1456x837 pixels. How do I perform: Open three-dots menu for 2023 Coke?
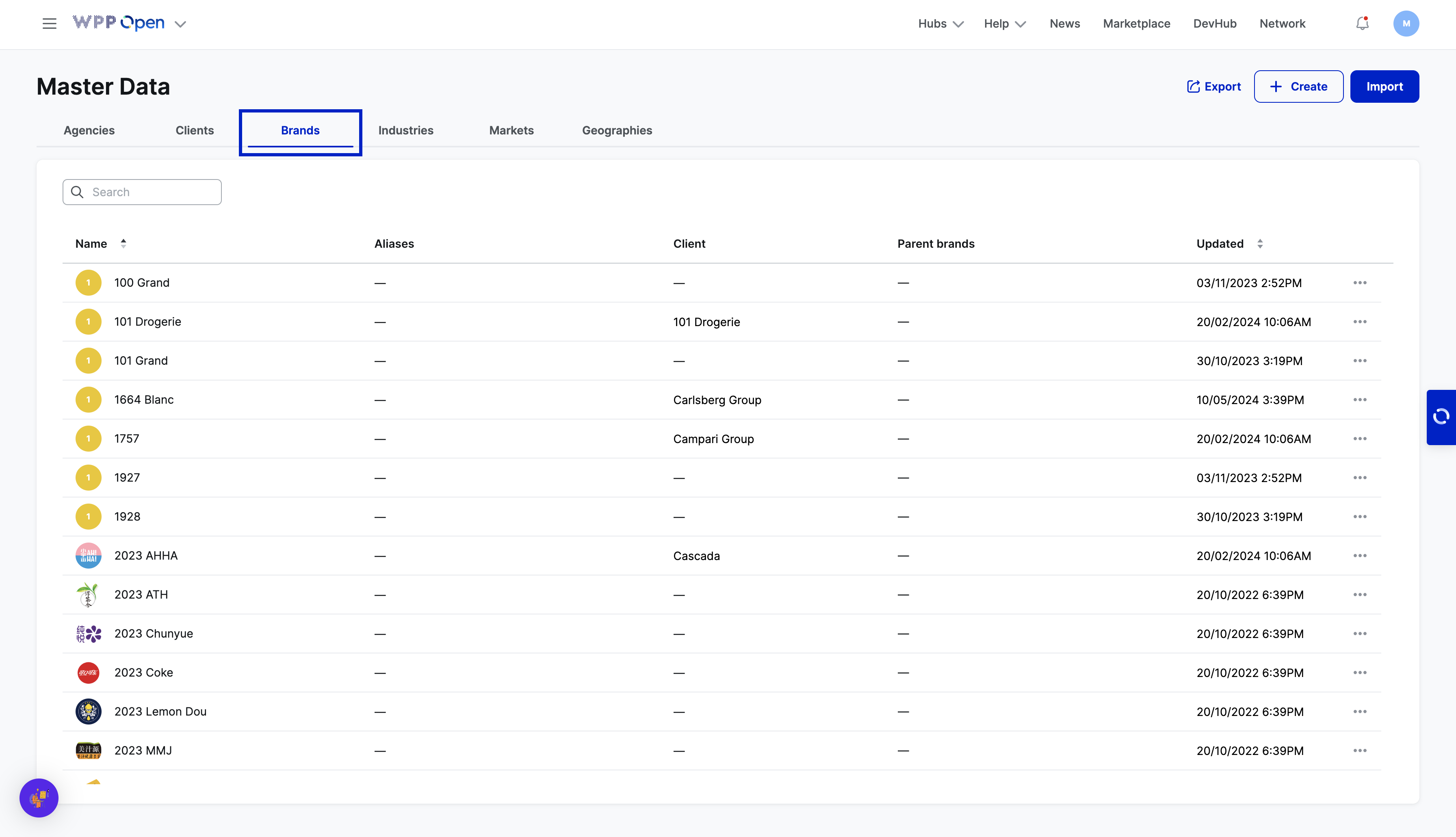point(1359,673)
